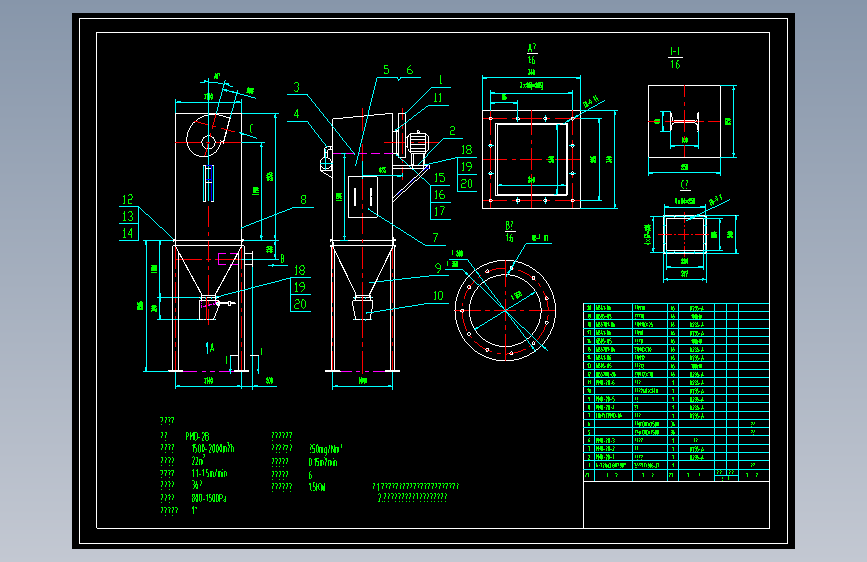Viewport: 867px width, 562px height.
Task: Select the large square flange detail view
Action: pyautogui.click(x=531, y=159)
